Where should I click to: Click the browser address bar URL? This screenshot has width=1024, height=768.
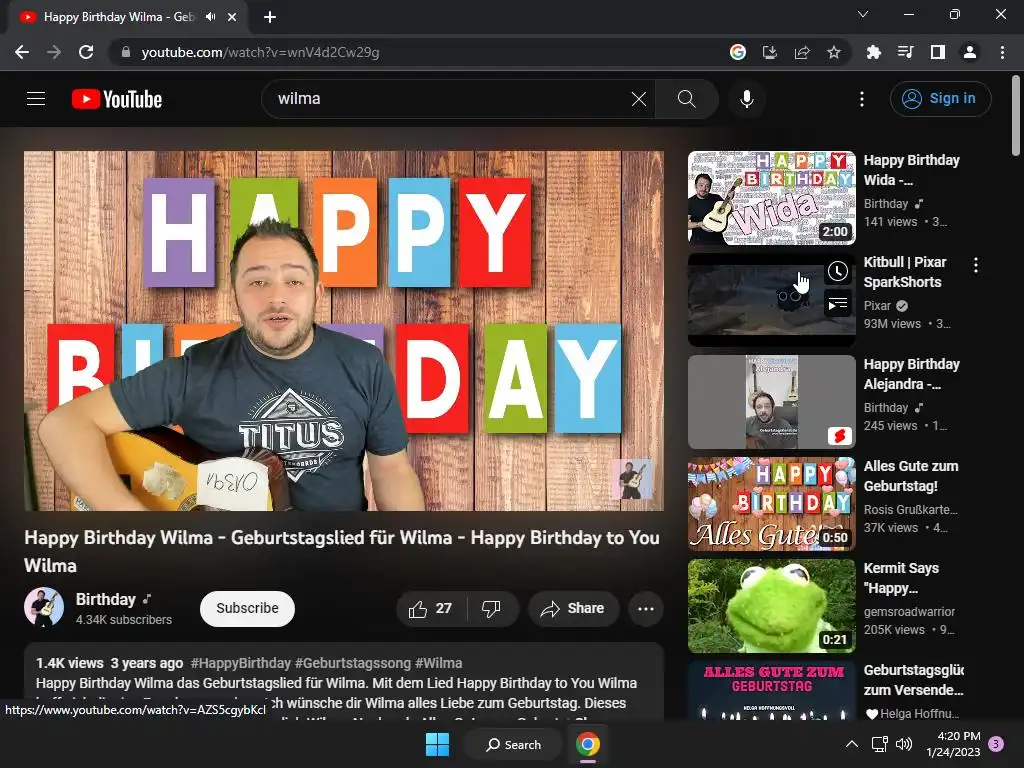260,52
